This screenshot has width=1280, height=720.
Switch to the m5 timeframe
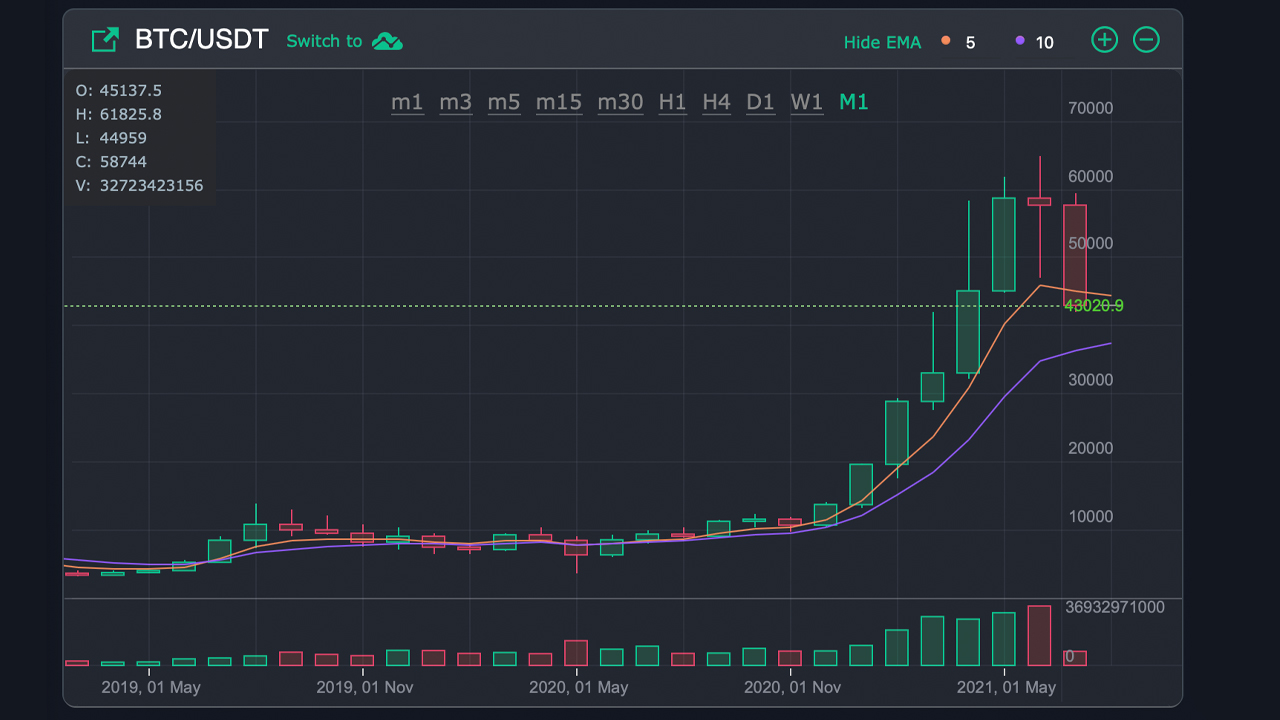[x=504, y=102]
